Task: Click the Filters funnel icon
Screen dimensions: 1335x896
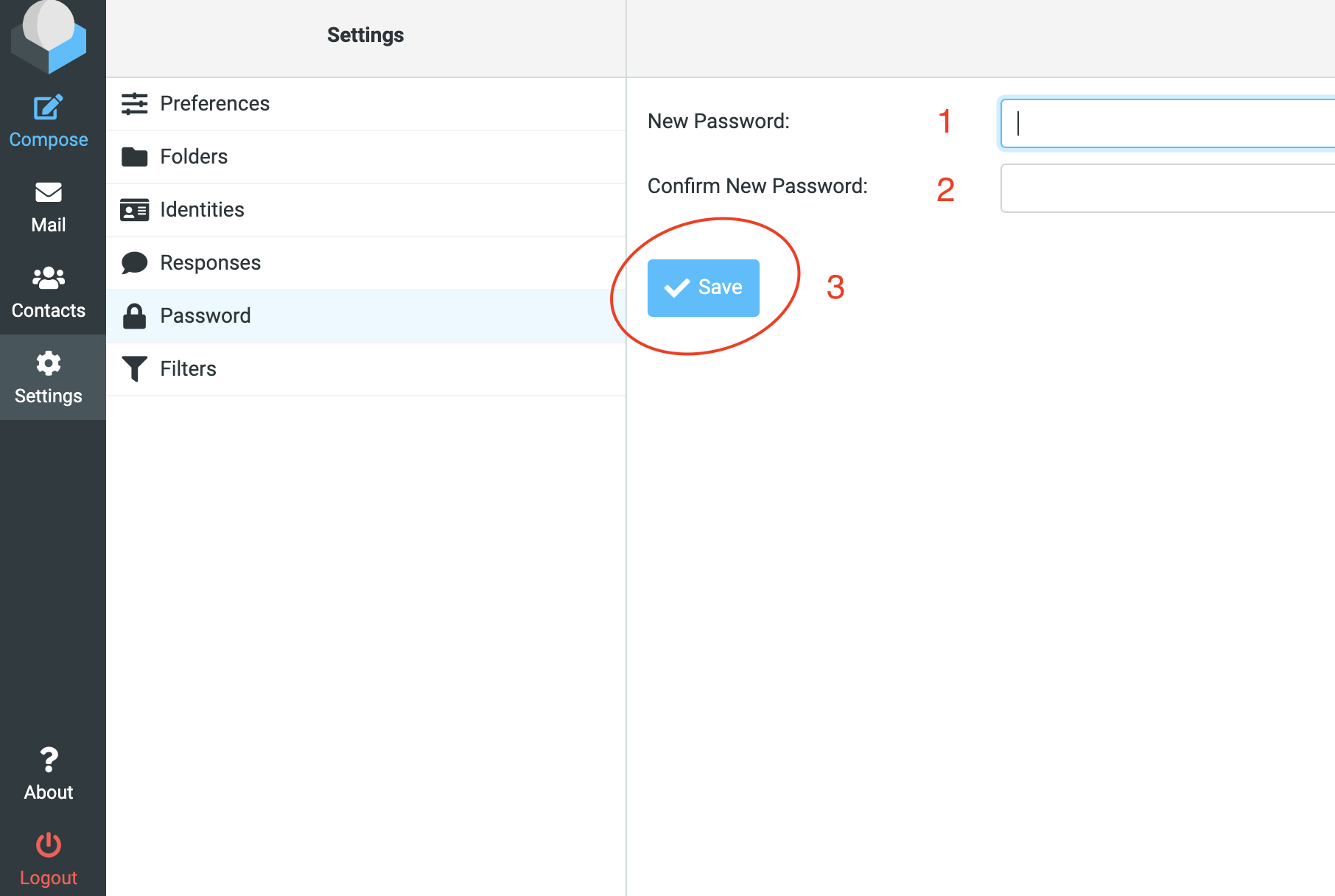Action: (134, 369)
